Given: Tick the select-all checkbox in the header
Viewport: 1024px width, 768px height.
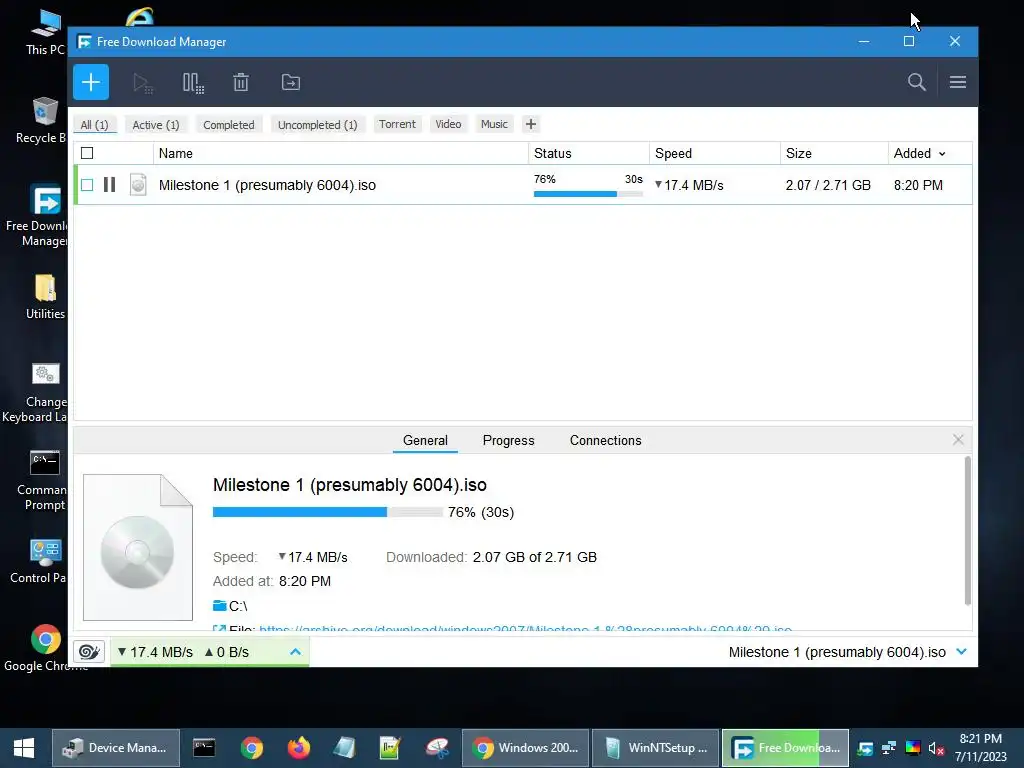Looking at the screenshot, I should (x=87, y=153).
